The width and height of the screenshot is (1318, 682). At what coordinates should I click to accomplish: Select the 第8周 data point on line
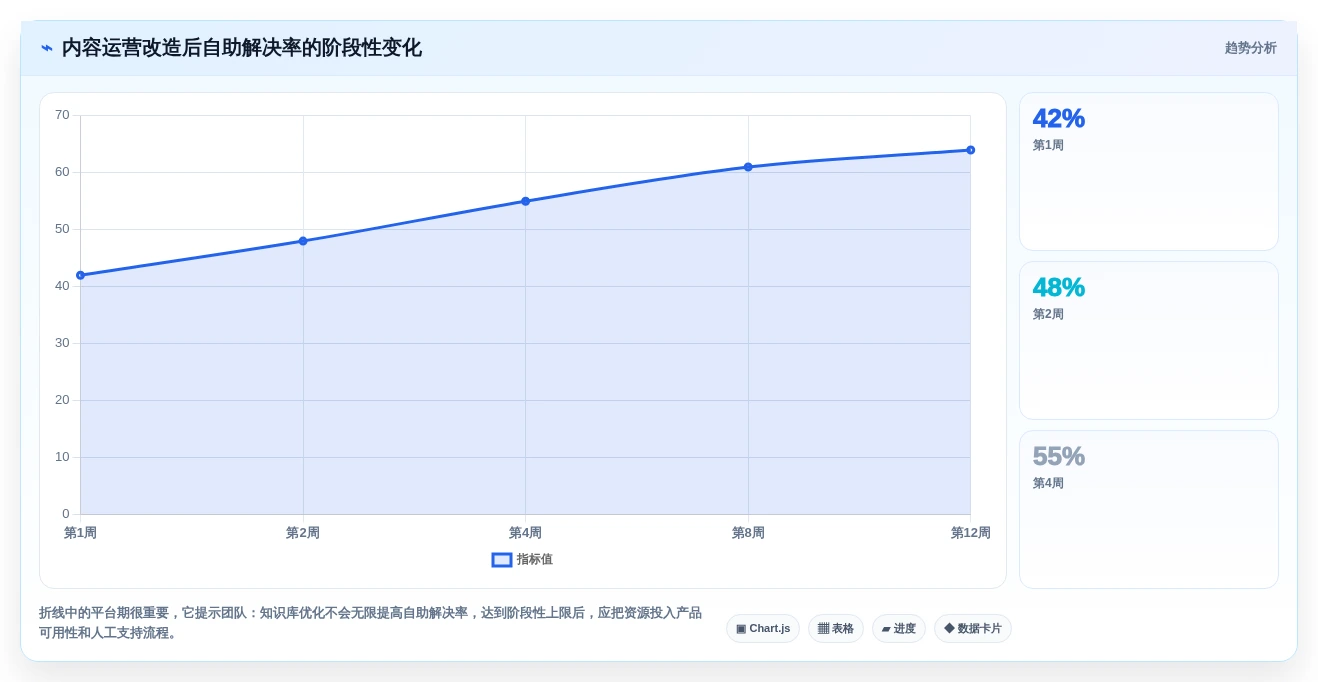748,167
